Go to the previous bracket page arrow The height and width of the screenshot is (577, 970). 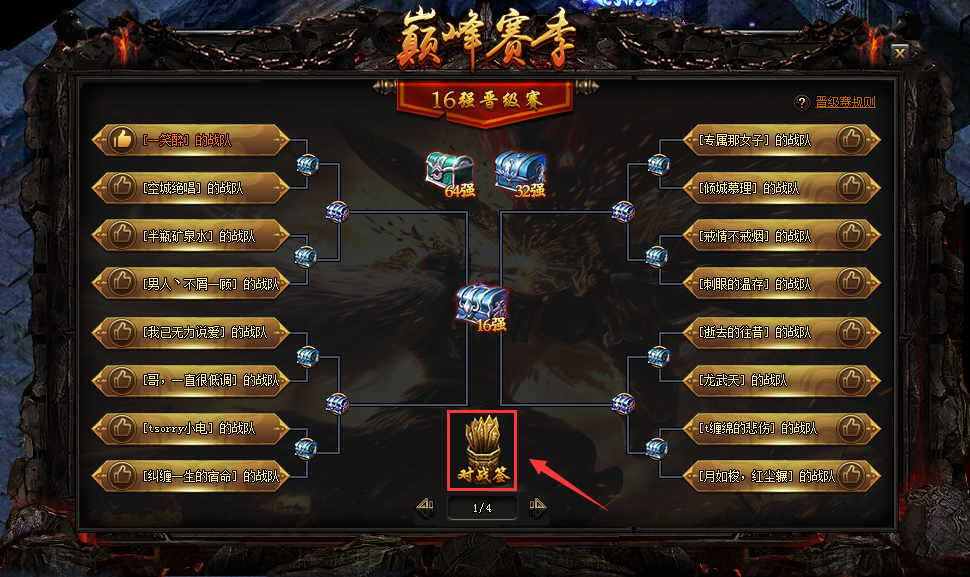pos(425,508)
